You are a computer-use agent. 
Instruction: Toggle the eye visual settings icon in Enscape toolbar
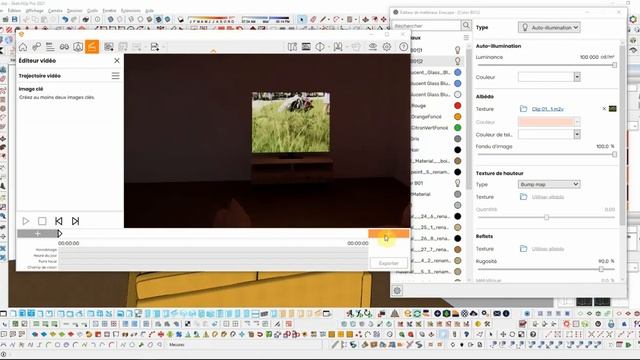click(373, 47)
